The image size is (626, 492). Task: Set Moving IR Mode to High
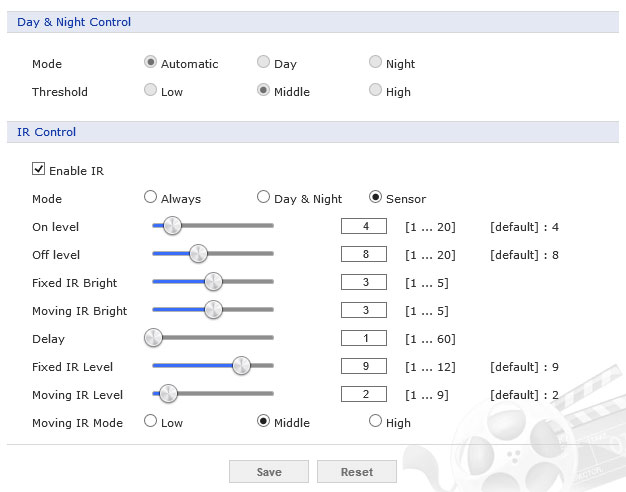[x=376, y=422]
